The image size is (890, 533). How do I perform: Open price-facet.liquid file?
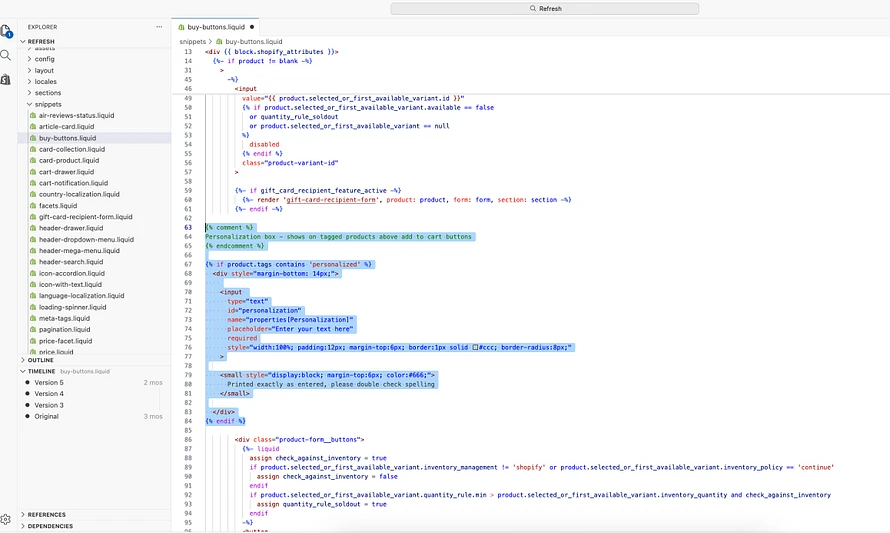(x=65, y=341)
